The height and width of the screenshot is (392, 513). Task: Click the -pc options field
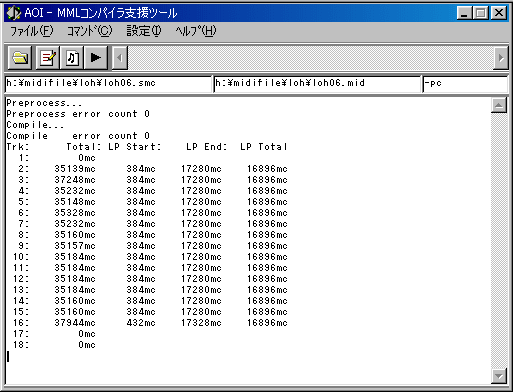(465, 84)
